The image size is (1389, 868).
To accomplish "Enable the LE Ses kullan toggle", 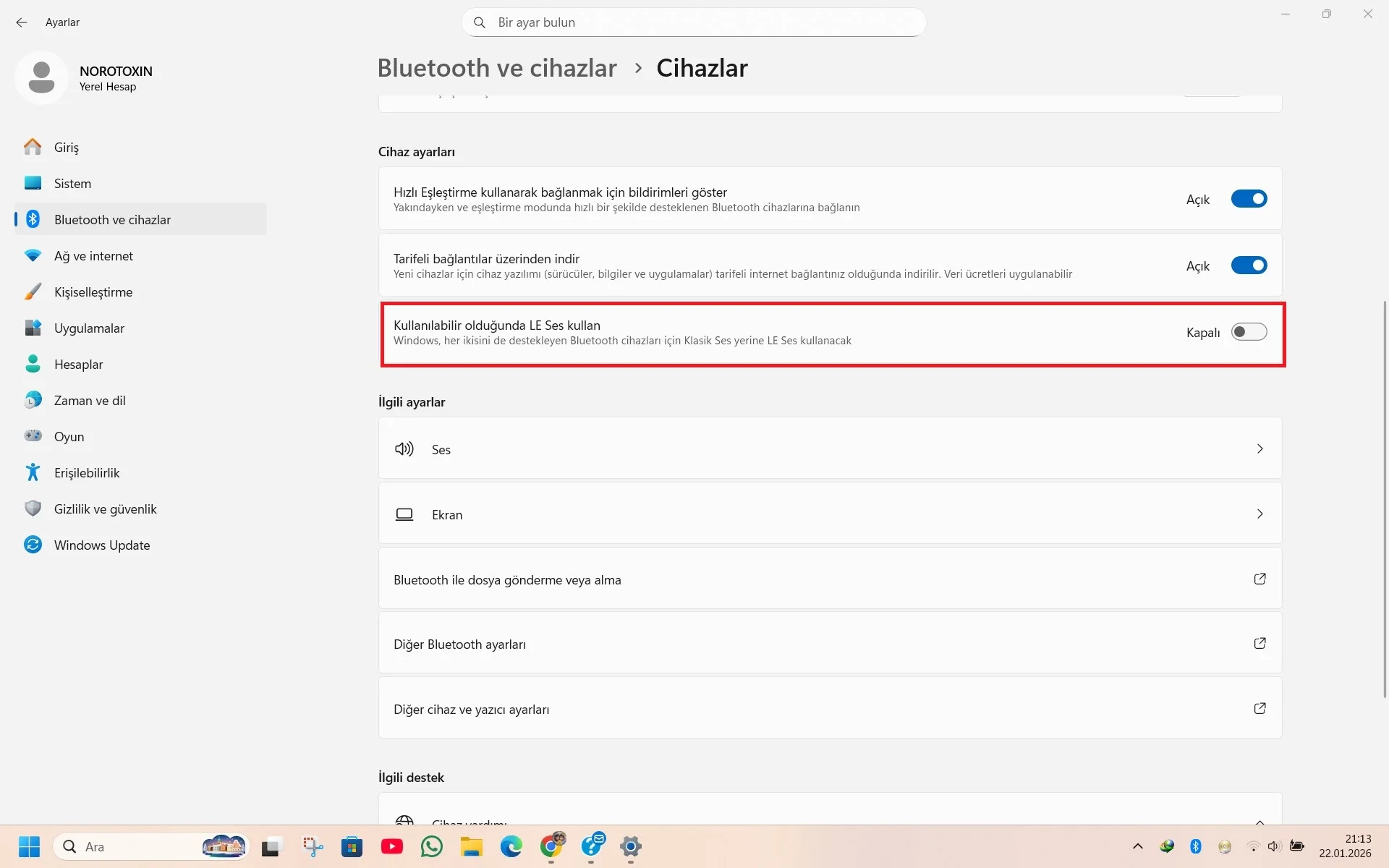I will point(1249,332).
